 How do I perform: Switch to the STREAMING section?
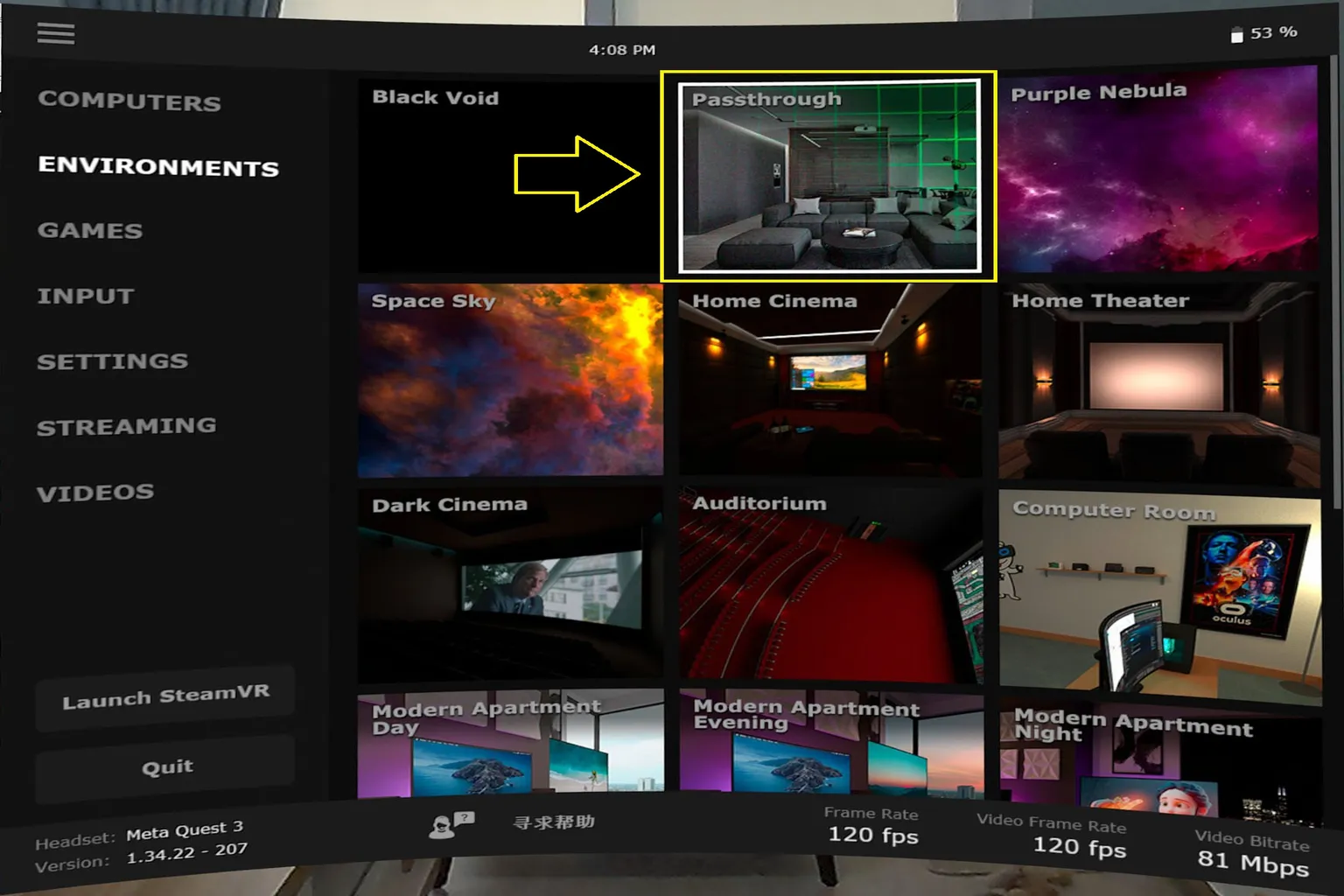(127, 426)
